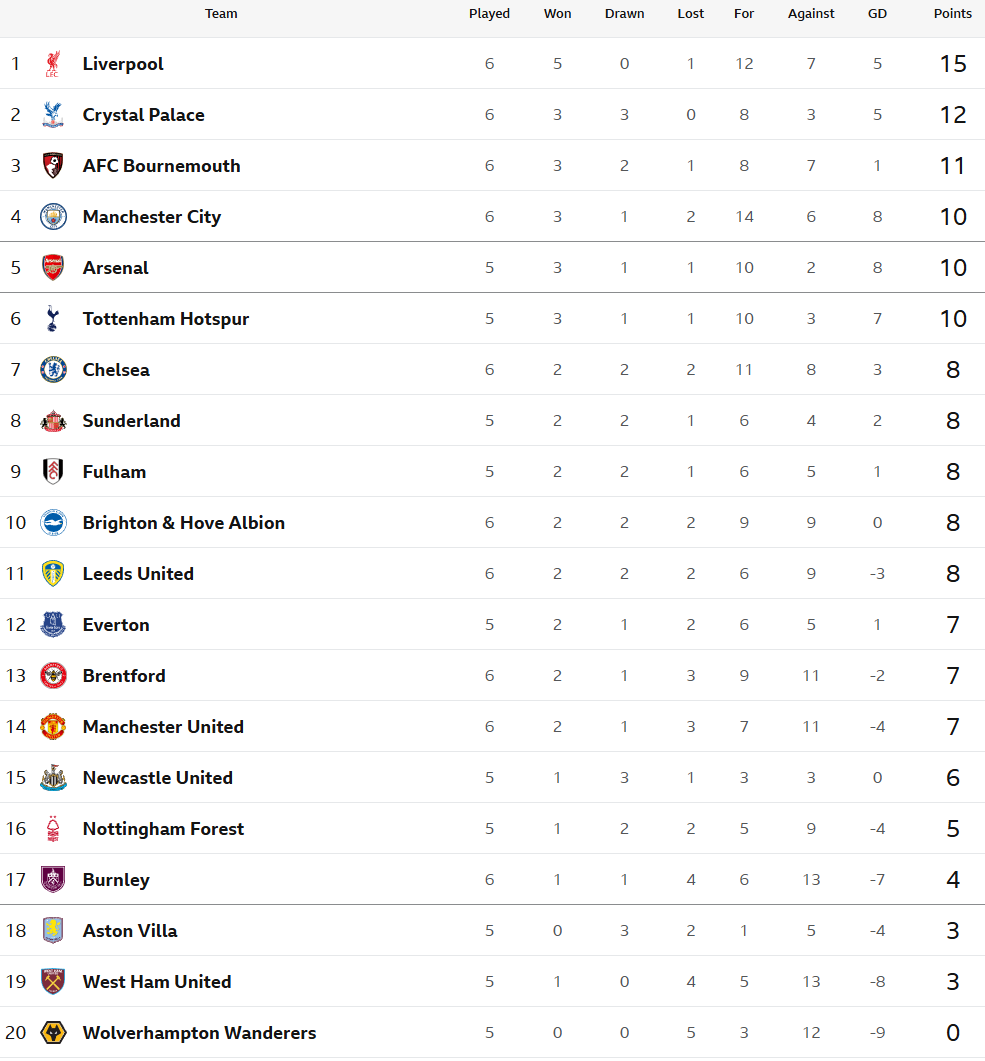This screenshot has width=985, height=1061.
Task: Click the Manchester United crest icon
Action: pos(53,727)
